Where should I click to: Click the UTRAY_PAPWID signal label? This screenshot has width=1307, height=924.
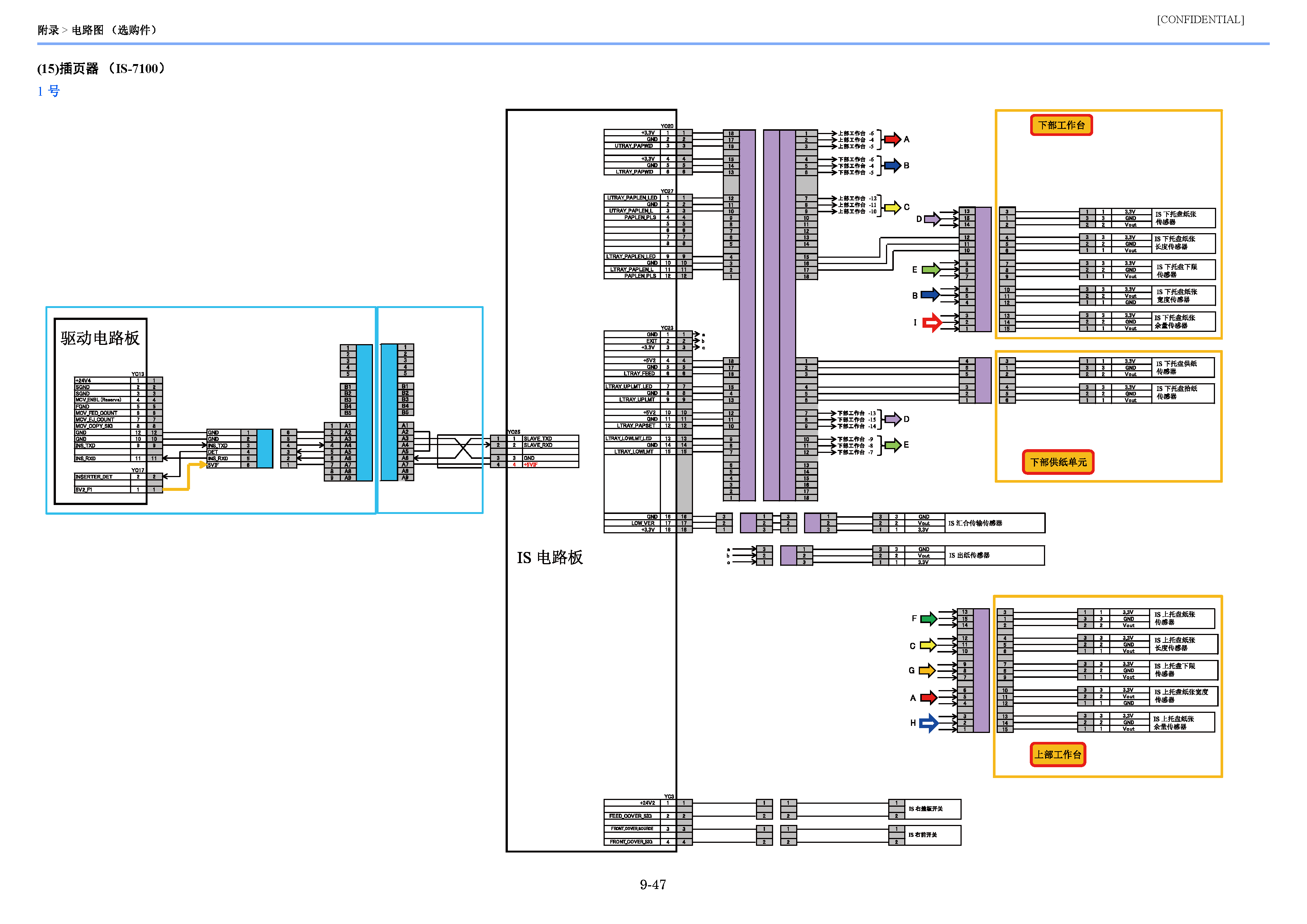[x=634, y=146]
